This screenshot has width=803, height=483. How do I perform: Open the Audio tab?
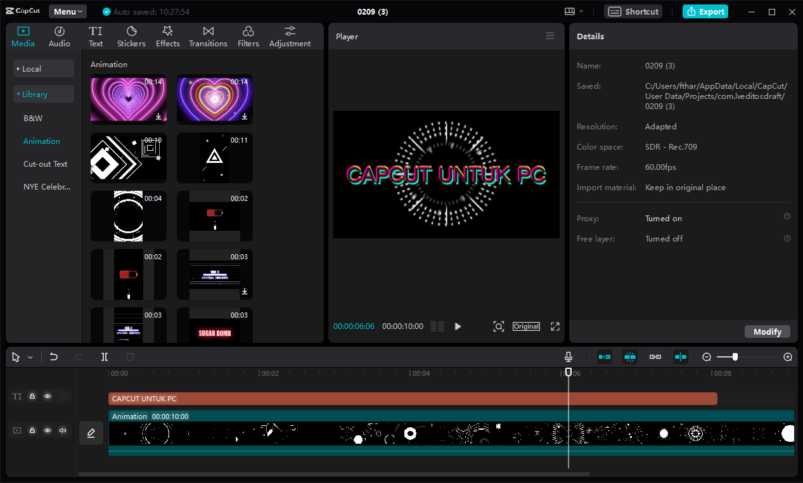point(59,37)
